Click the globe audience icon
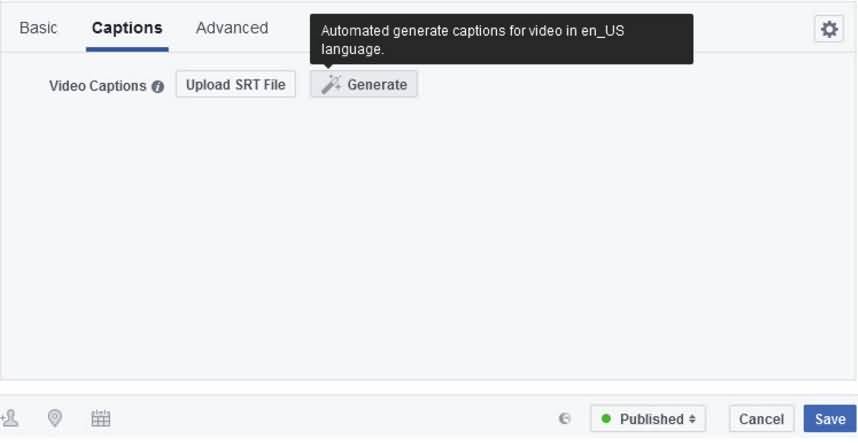 point(565,420)
